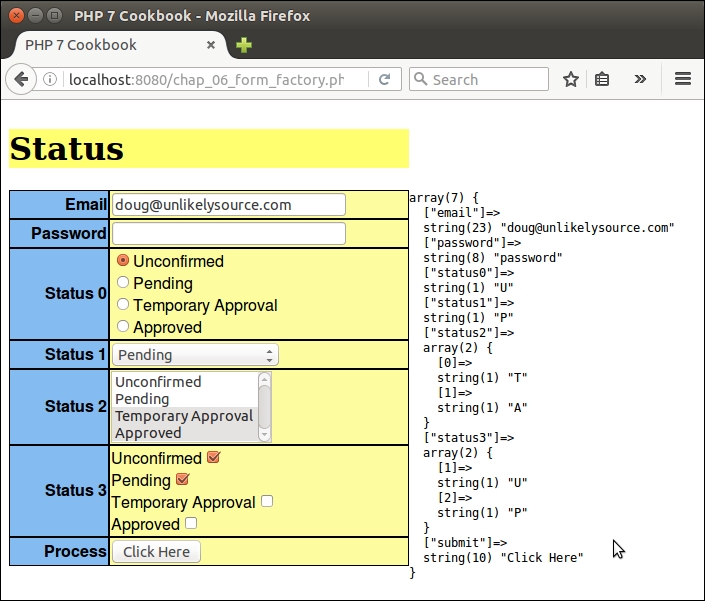705x601 pixels.
Task: Select the Pending radio button
Action: point(123,283)
